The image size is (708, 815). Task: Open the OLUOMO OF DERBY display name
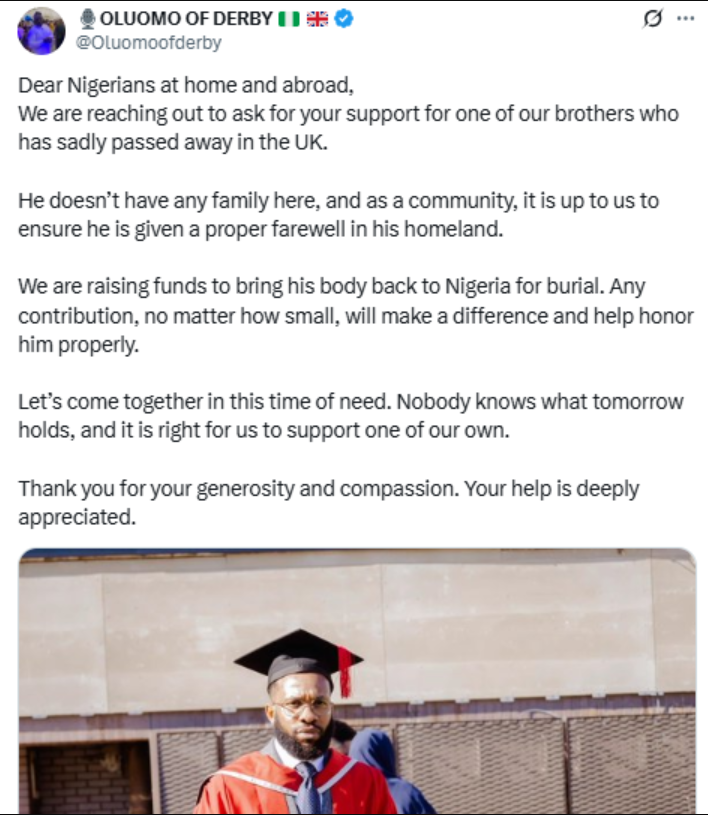pos(186,19)
